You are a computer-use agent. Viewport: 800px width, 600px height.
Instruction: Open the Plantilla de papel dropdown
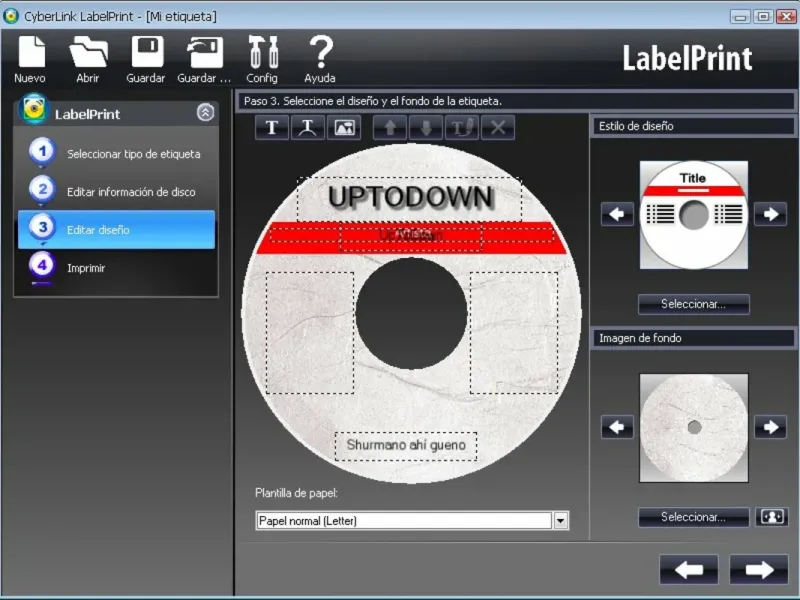pos(560,521)
